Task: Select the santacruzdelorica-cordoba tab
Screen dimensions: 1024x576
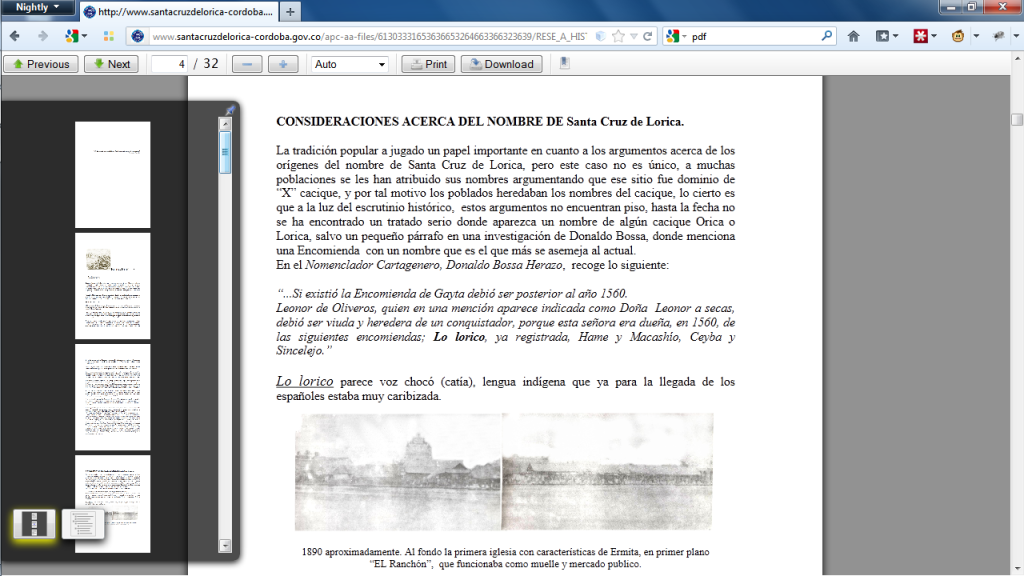Action: coord(176,12)
